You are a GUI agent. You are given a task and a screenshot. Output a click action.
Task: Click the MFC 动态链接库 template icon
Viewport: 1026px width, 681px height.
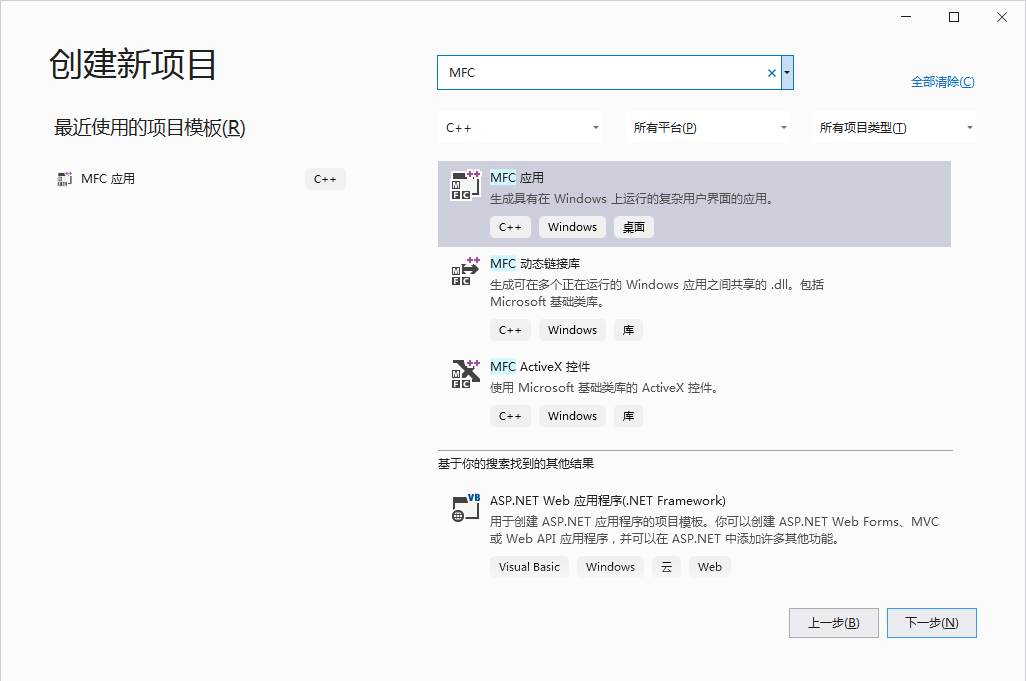464,272
